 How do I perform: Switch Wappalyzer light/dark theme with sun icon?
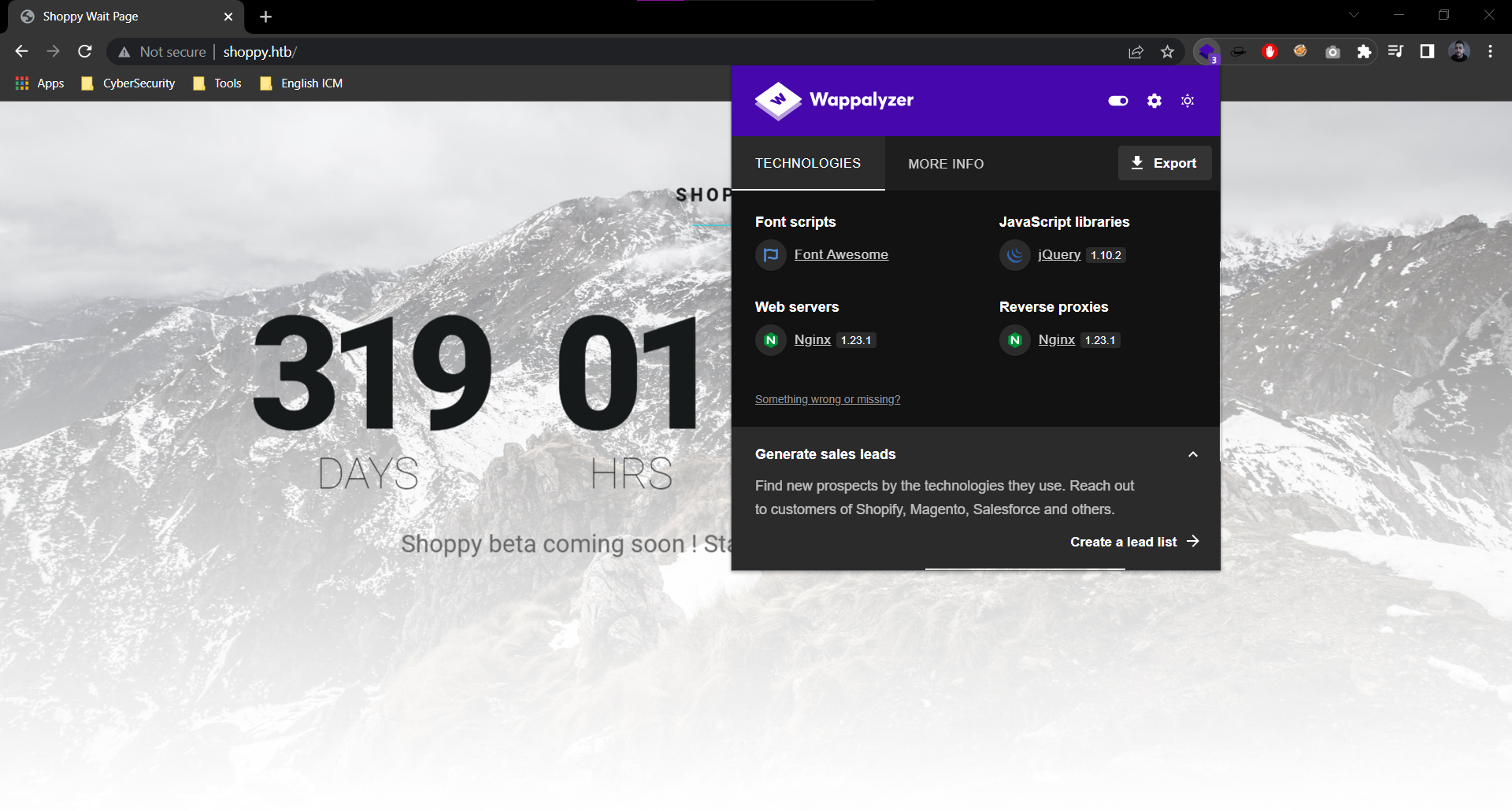click(x=1188, y=101)
